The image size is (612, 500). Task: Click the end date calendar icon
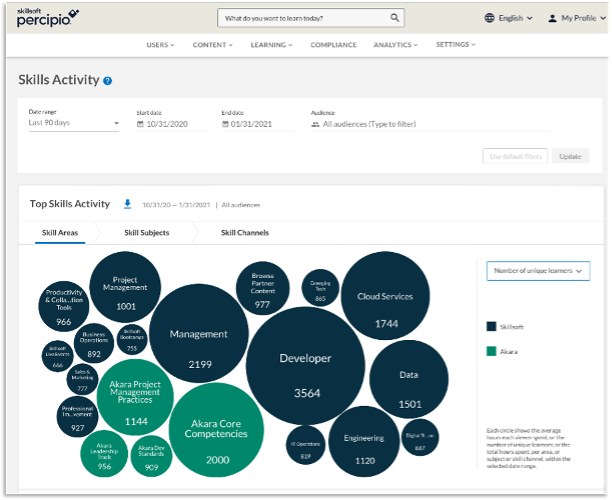click(225, 124)
